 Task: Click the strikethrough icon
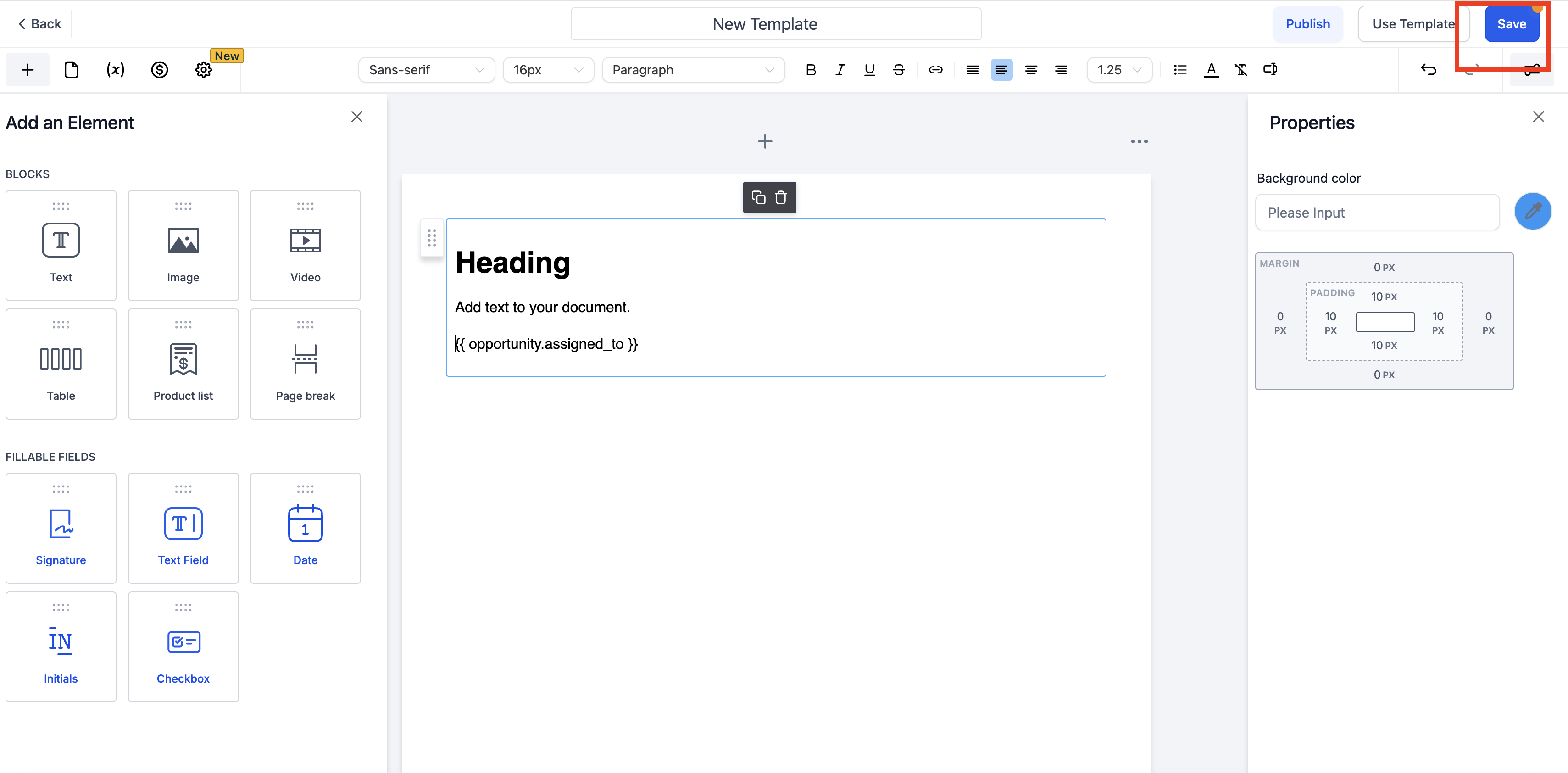(898, 70)
